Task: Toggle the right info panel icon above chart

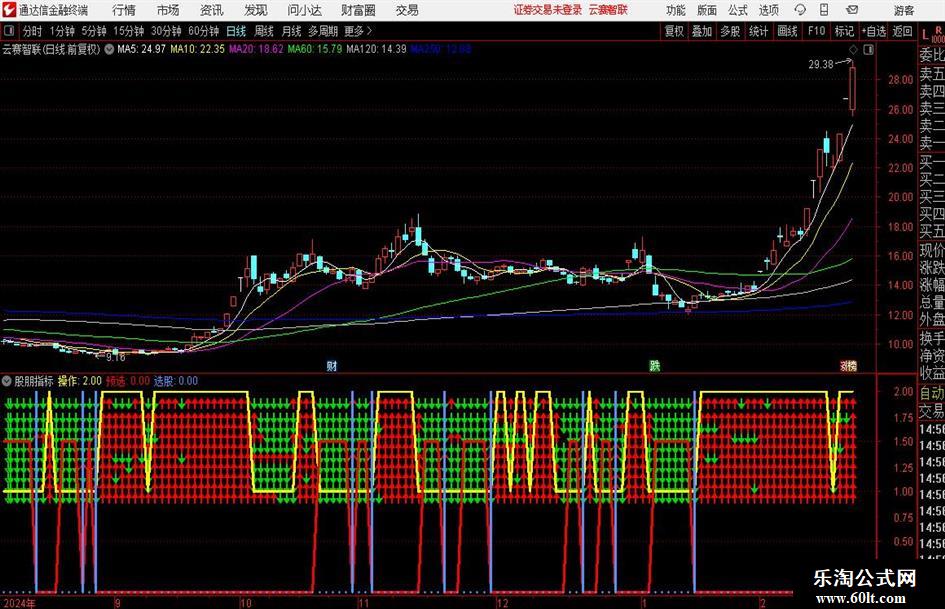Action: [x=868, y=49]
